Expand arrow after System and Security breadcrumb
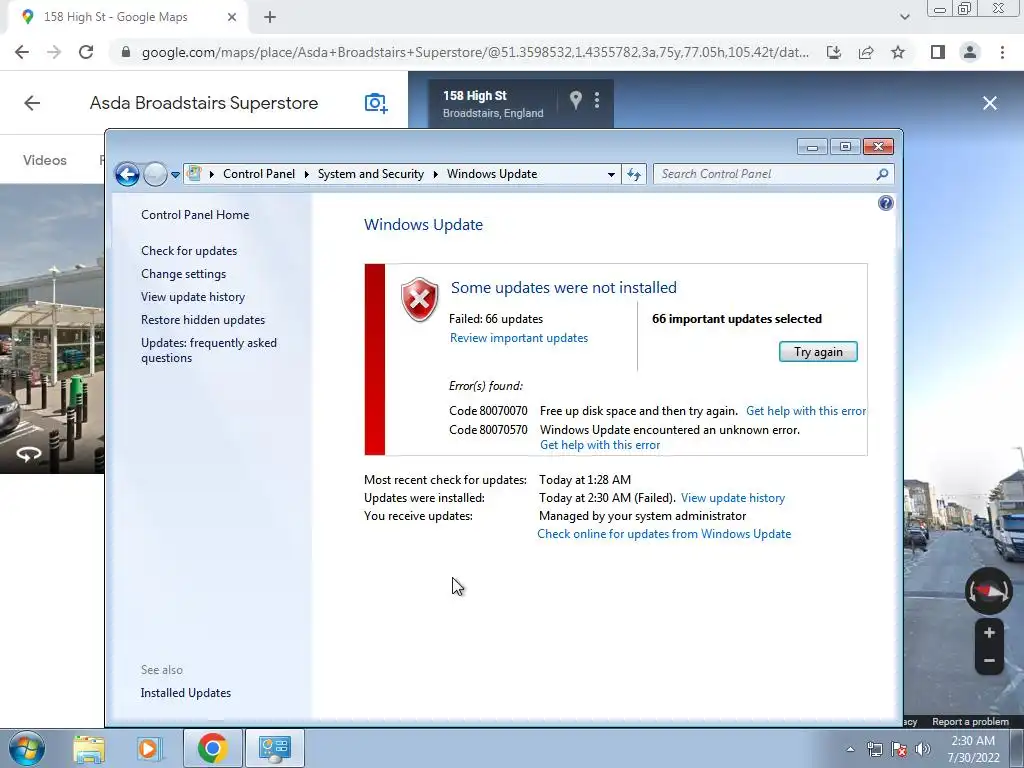 click(x=436, y=174)
